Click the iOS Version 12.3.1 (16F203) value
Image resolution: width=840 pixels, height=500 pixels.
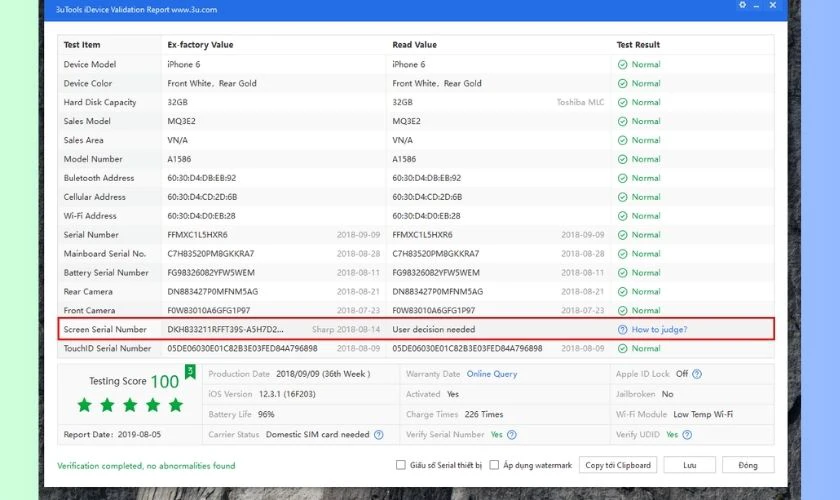(287, 394)
